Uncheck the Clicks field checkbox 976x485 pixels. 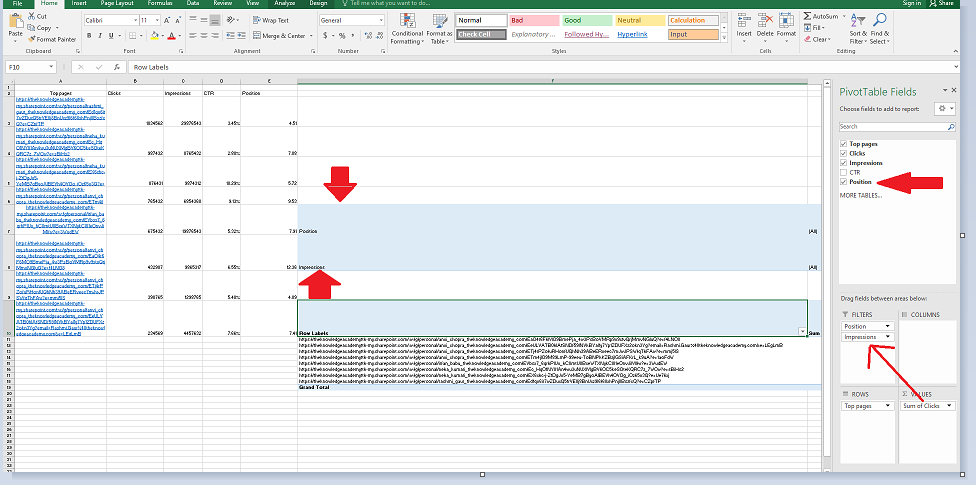click(x=843, y=153)
